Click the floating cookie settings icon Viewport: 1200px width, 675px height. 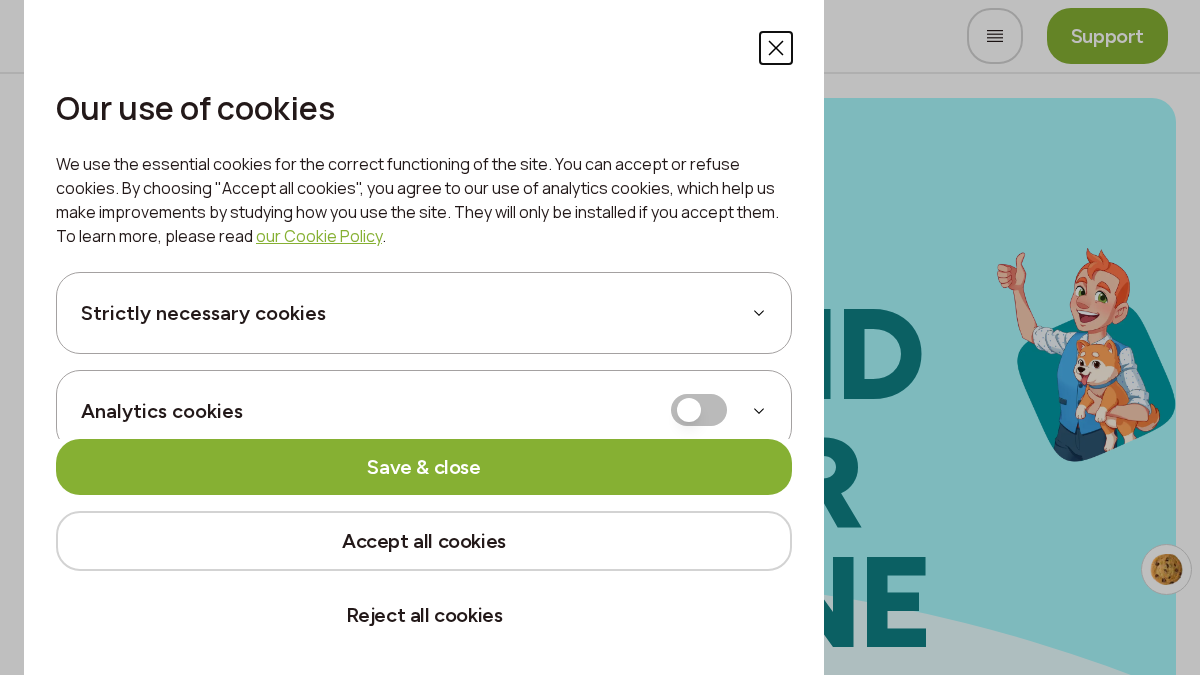(x=1166, y=569)
